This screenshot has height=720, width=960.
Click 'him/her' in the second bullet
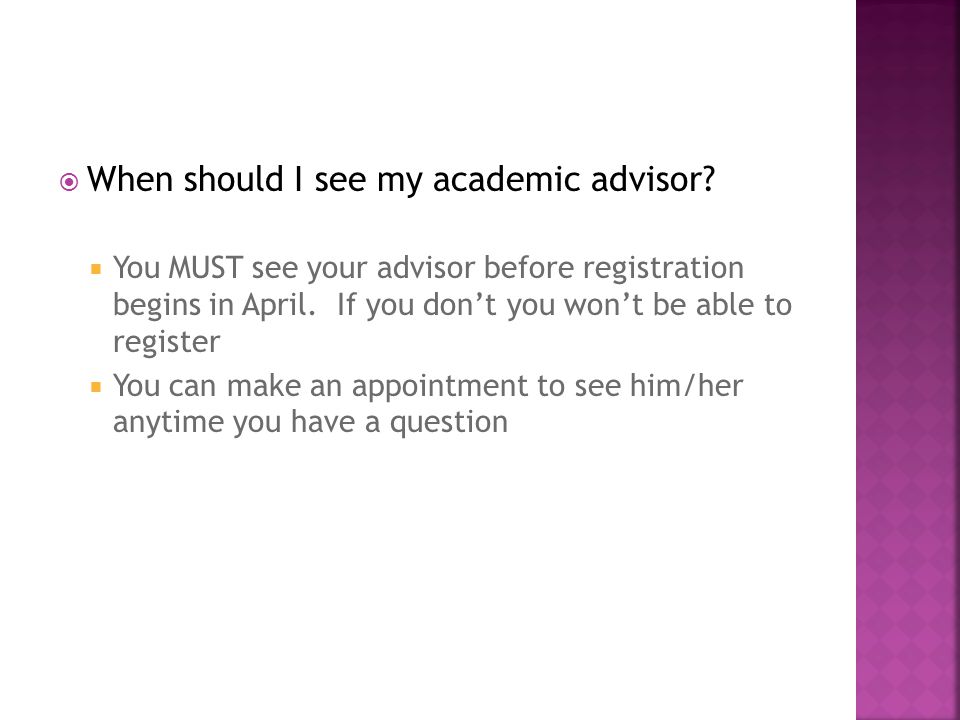(686, 386)
